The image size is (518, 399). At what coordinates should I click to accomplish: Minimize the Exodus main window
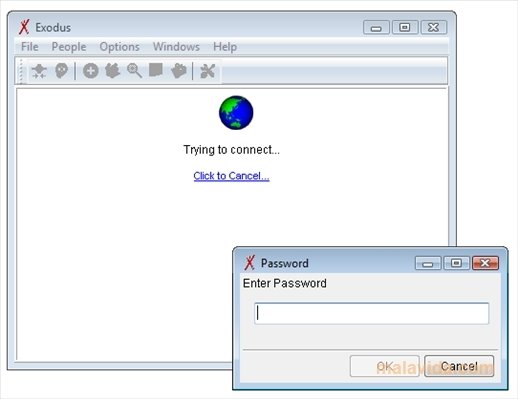click(376, 27)
